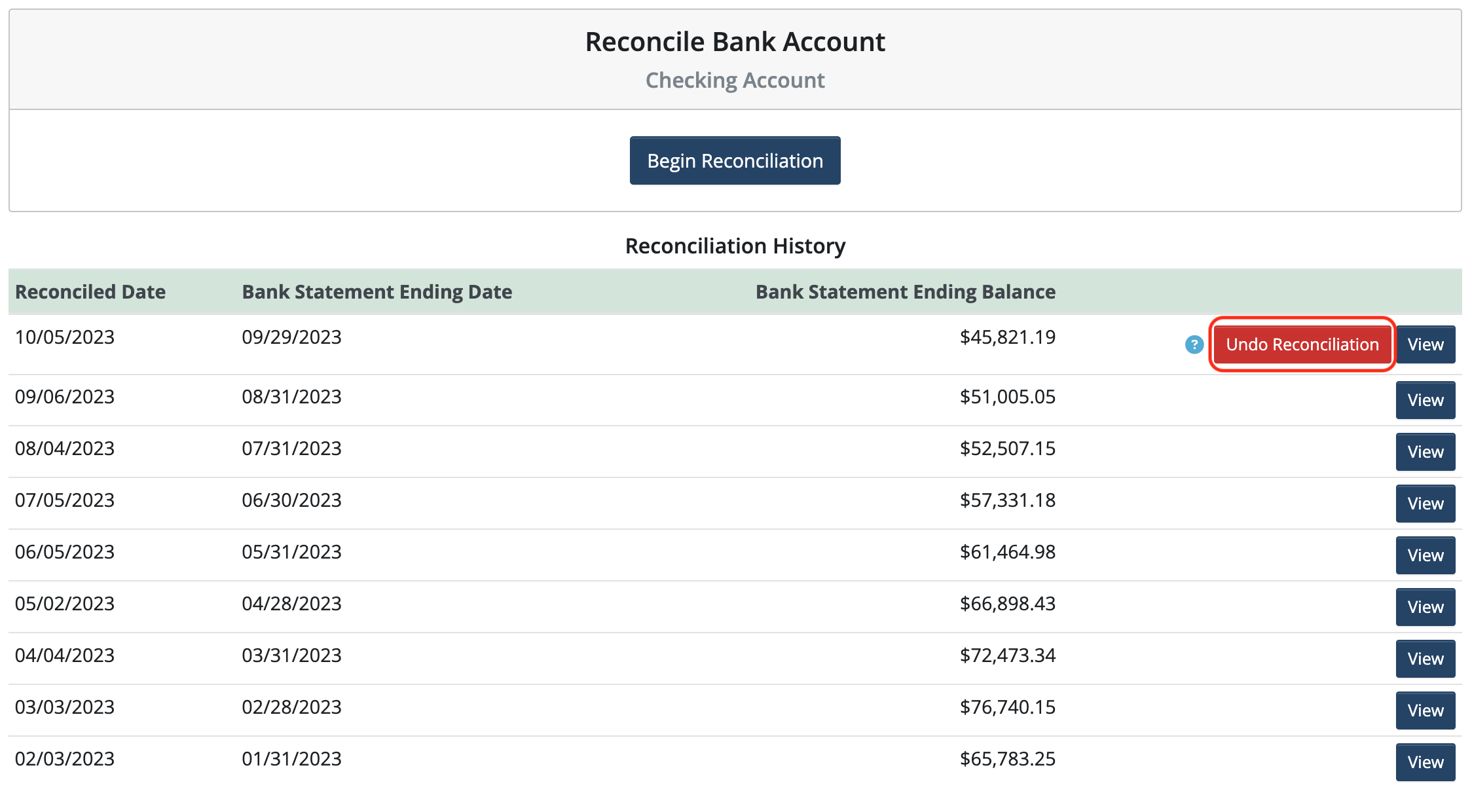View the 02/28/2023 statement reconciliation
Screen dimensions: 1472x812
coord(1425,710)
